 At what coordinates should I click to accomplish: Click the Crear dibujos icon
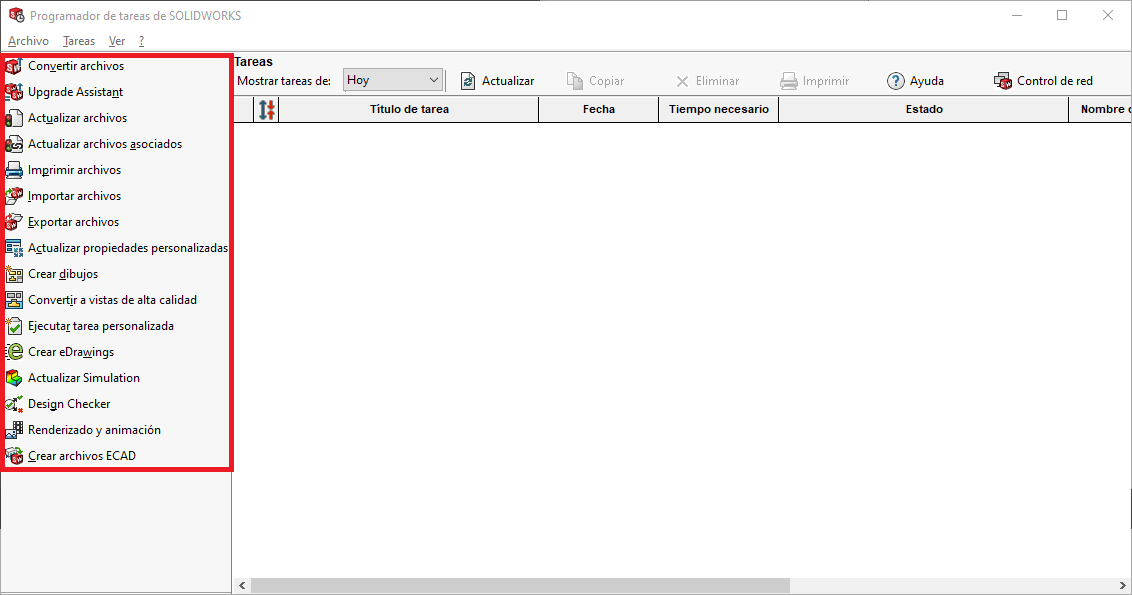click(x=14, y=274)
